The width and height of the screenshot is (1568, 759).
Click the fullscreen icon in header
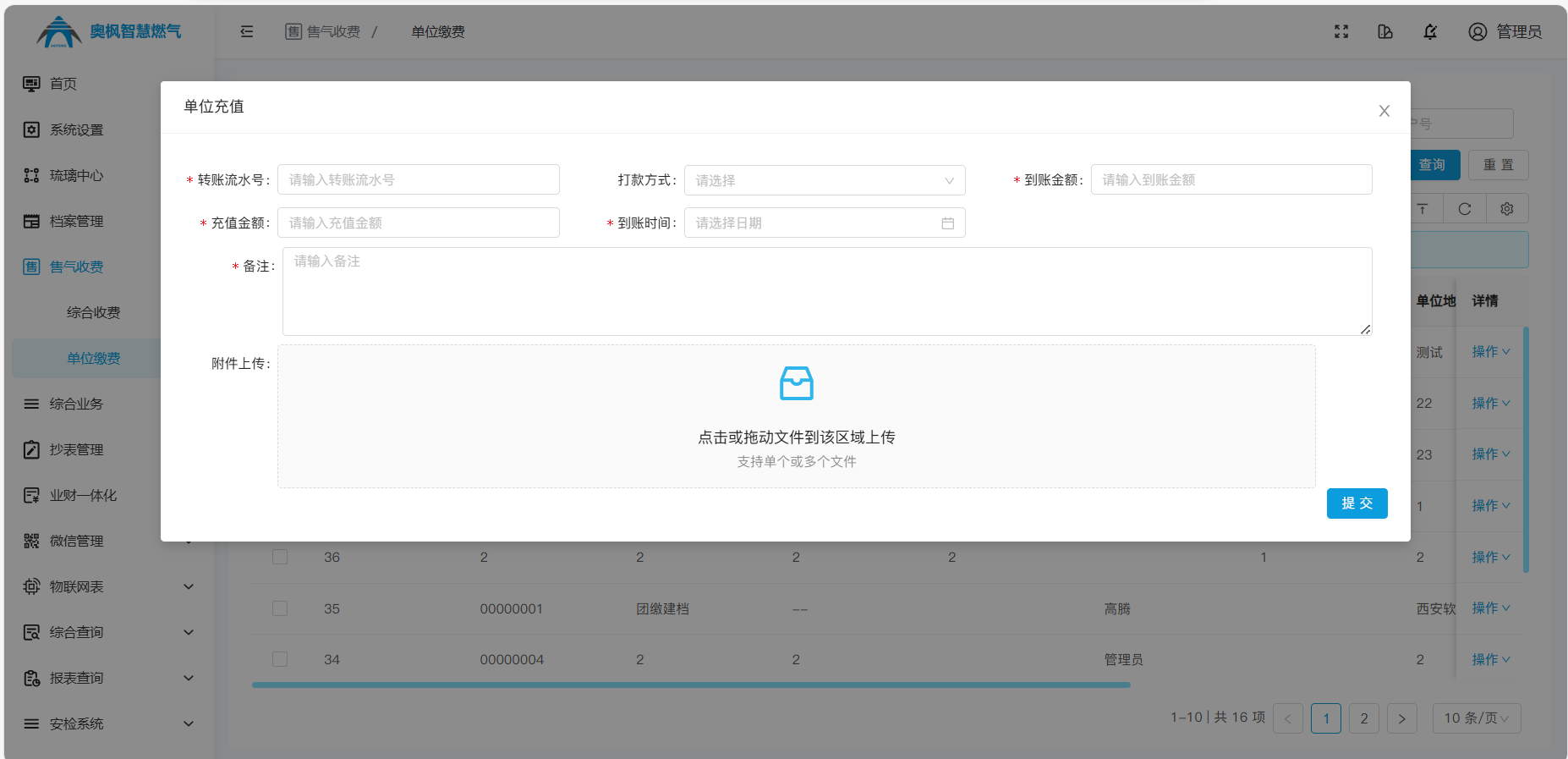[1341, 32]
